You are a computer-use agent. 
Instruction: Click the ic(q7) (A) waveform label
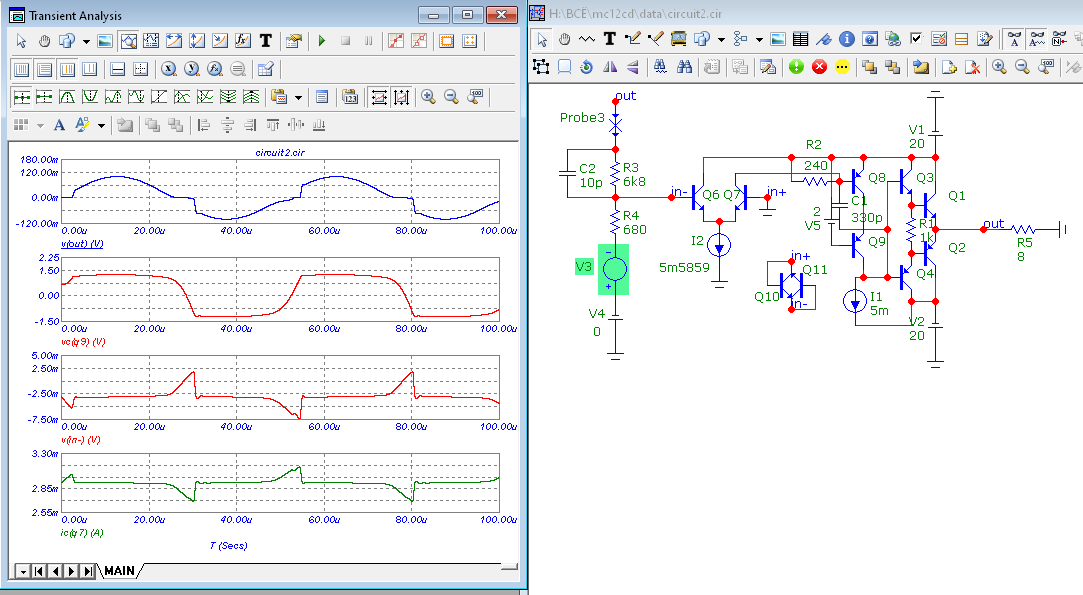[81, 533]
